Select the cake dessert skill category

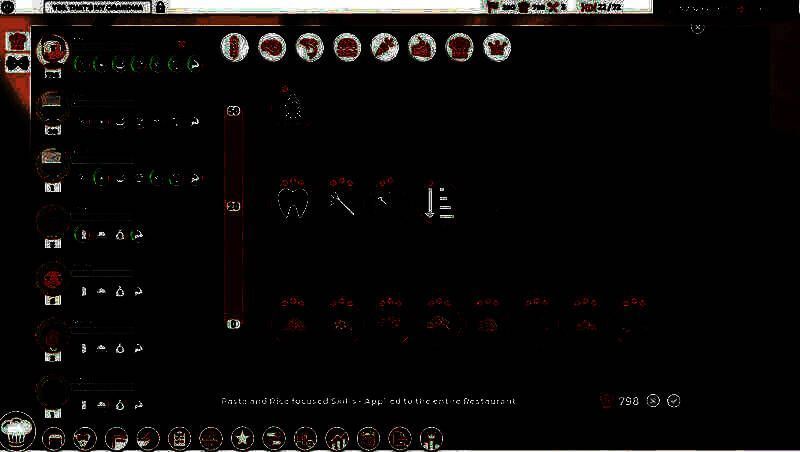click(x=421, y=46)
